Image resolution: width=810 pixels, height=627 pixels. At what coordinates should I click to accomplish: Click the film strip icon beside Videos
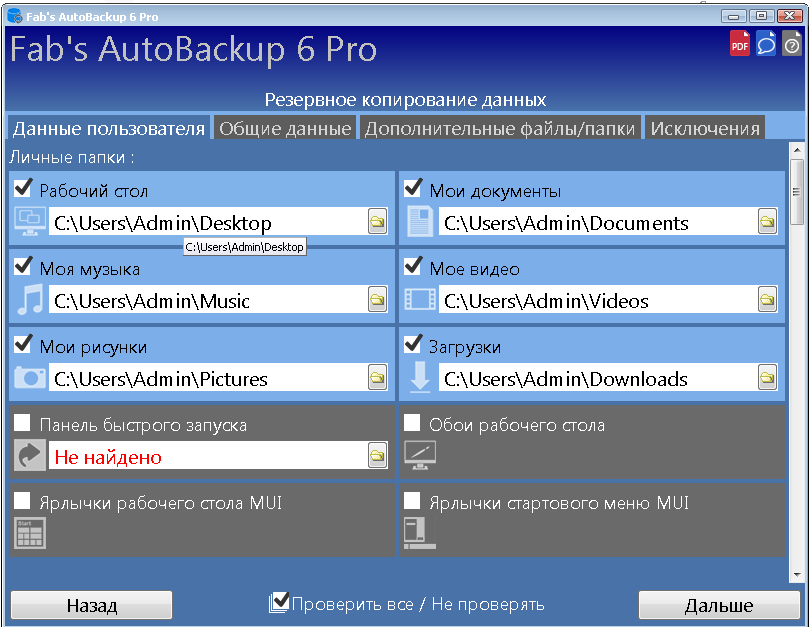420,299
